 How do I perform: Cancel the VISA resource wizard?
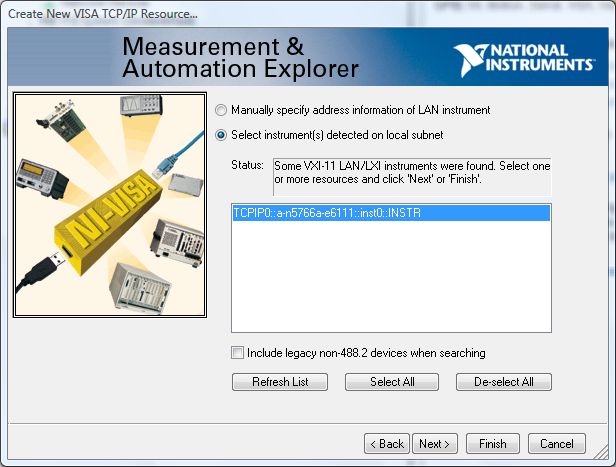click(x=556, y=443)
